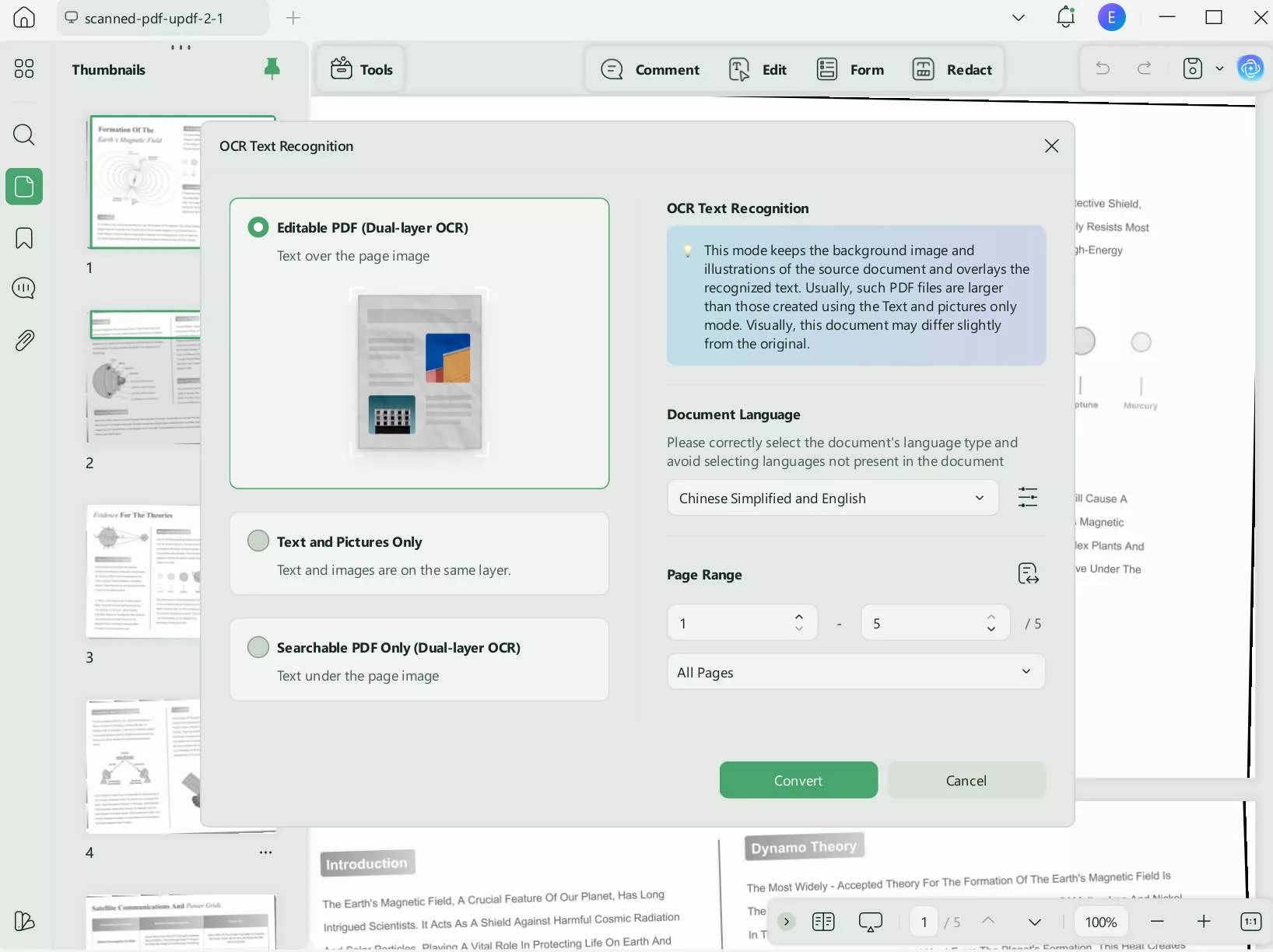This screenshot has height=952, width=1273.
Task: Open the Redact tab
Action: [952, 69]
